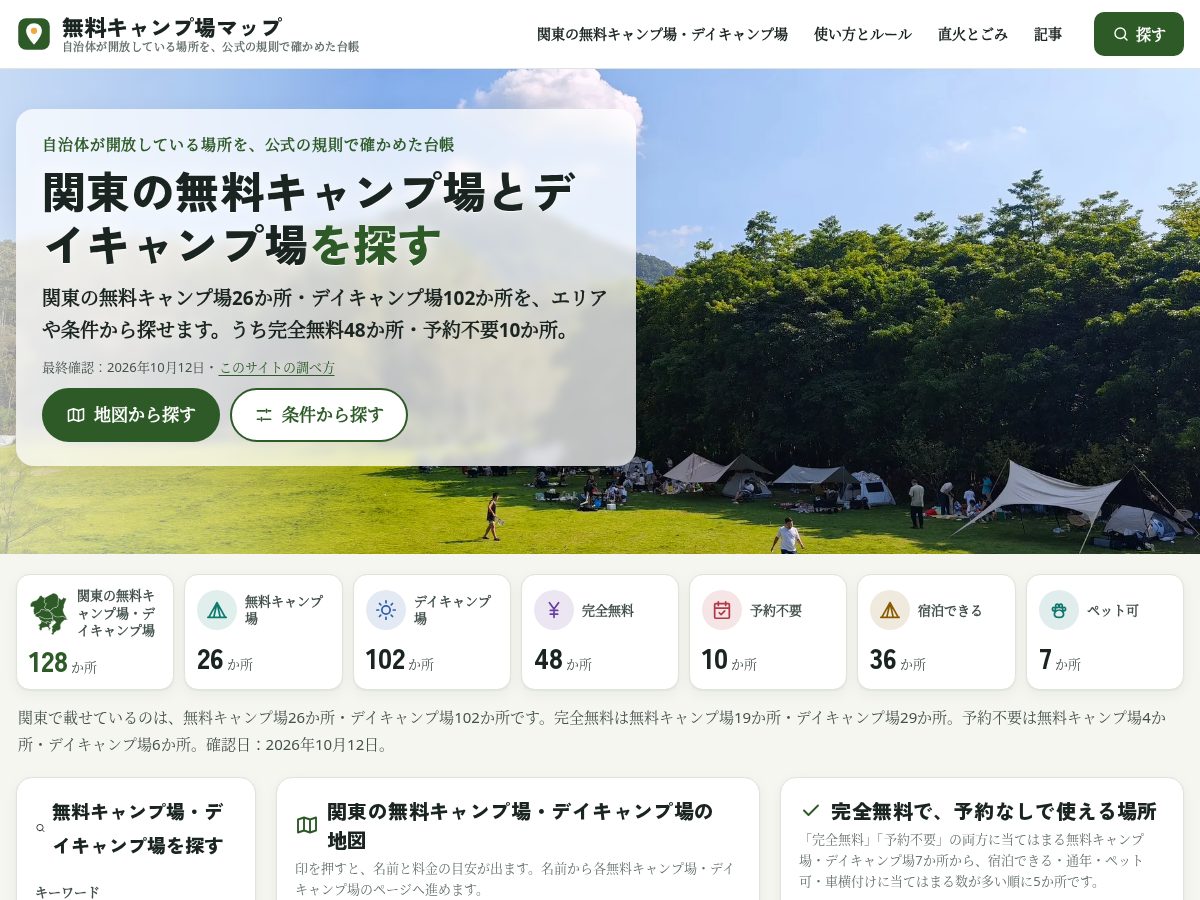
Task: Select the 関東の無料キャンプ場・デイキャンプ場 128か所 card
Action: tap(95, 632)
